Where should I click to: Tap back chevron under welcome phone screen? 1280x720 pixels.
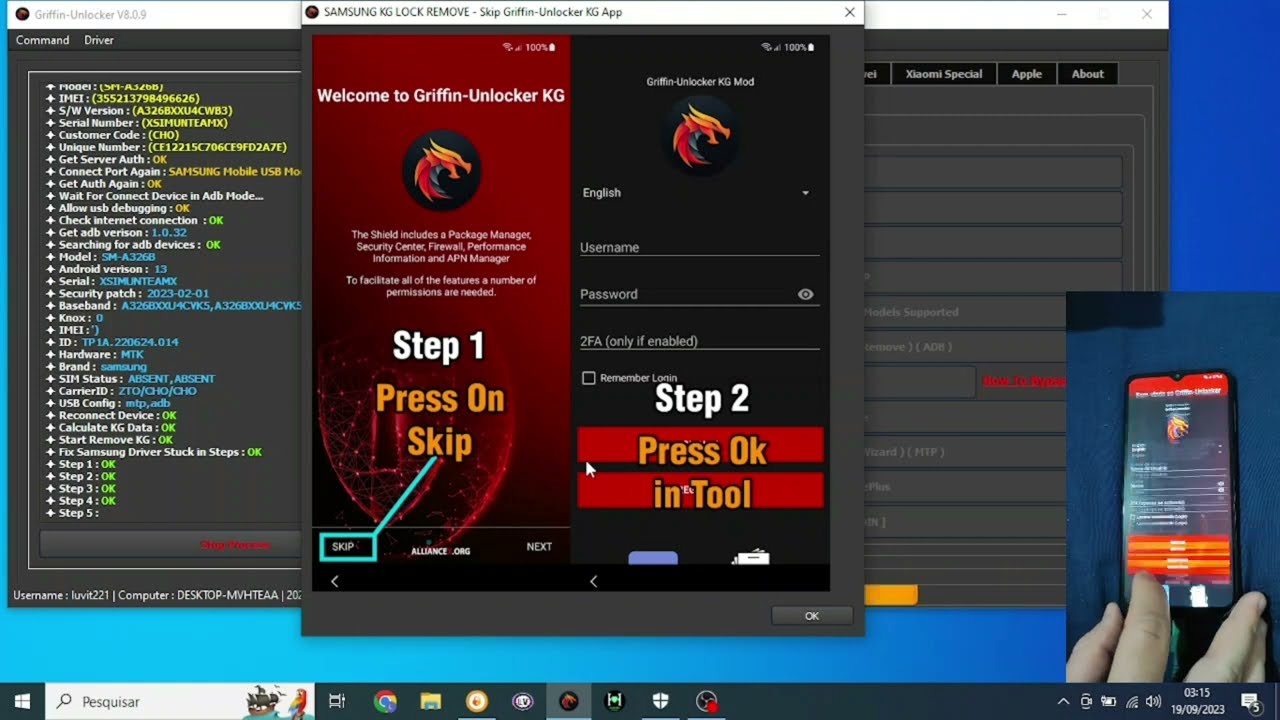(x=334, y=581)
